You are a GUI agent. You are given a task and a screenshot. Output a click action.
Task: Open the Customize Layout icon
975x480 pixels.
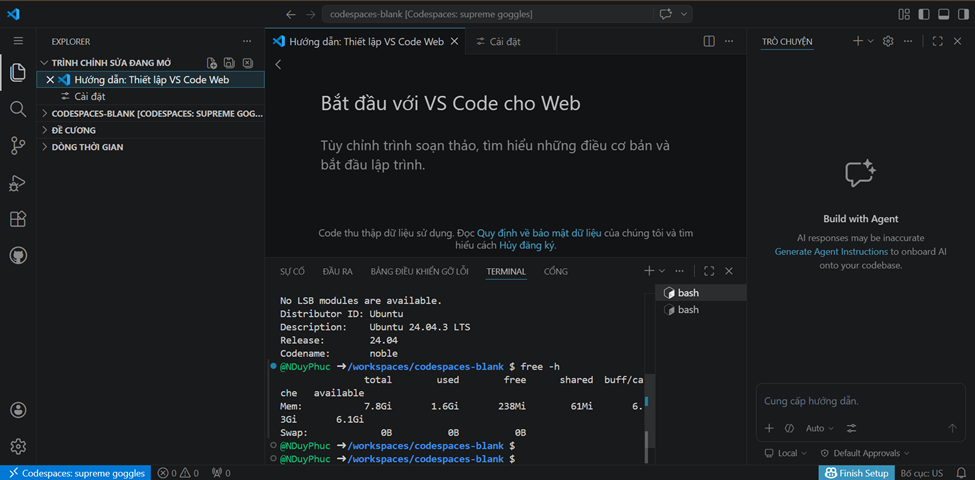tap(904, 14)
